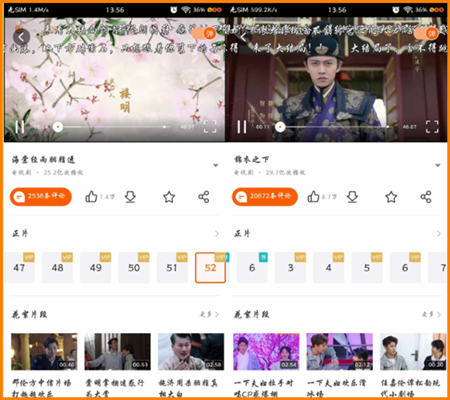Tap the 29.7亿 play count text
The image size is (450, 400).
click(x=285, y=172)
